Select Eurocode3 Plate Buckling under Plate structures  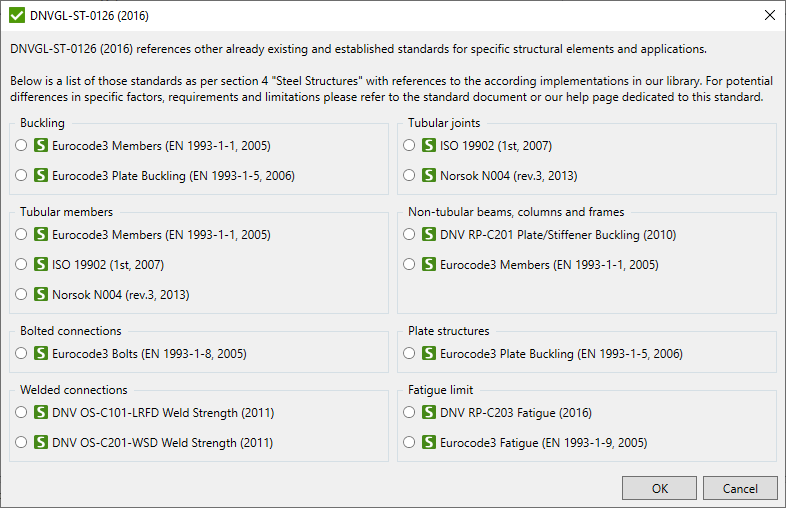pyautogui.click(x=410, y=354)
